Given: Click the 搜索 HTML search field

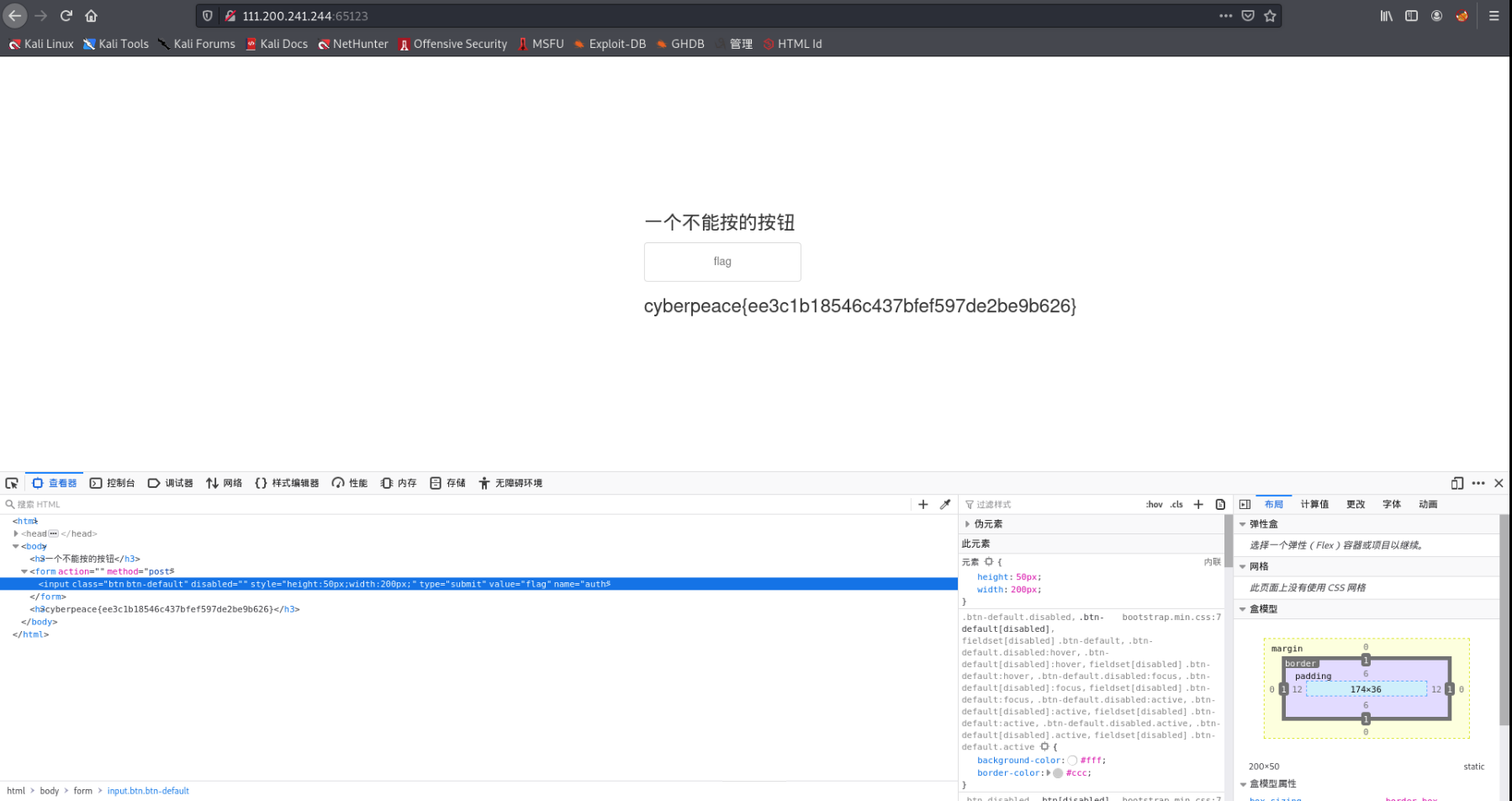Looking at the screenshot, I should pos(457,504).
